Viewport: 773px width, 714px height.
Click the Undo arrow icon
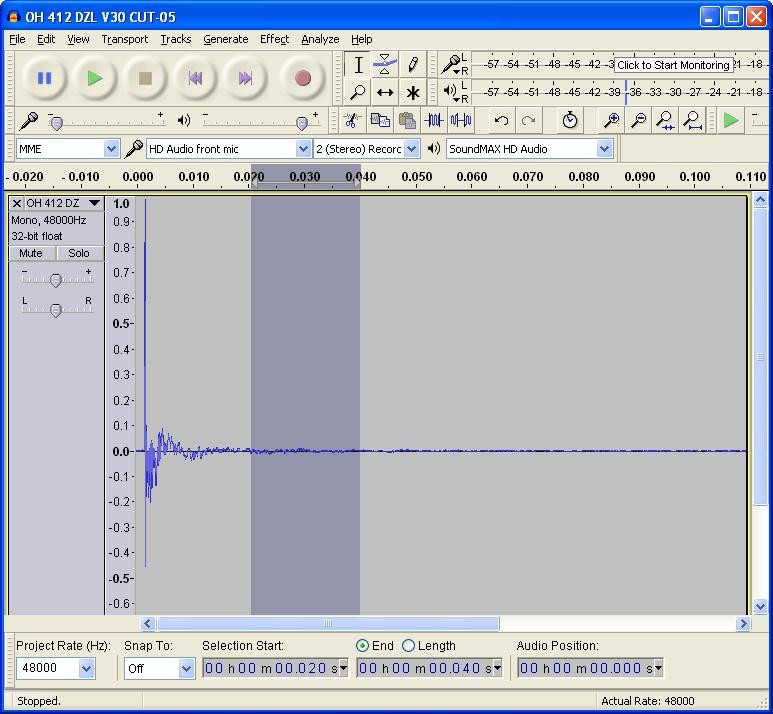(x=501, y=120)
